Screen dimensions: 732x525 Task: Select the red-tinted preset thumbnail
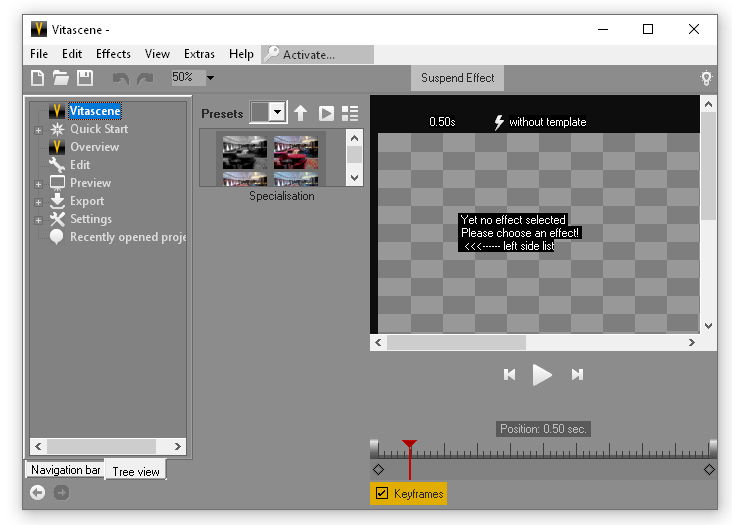[296, 152]
